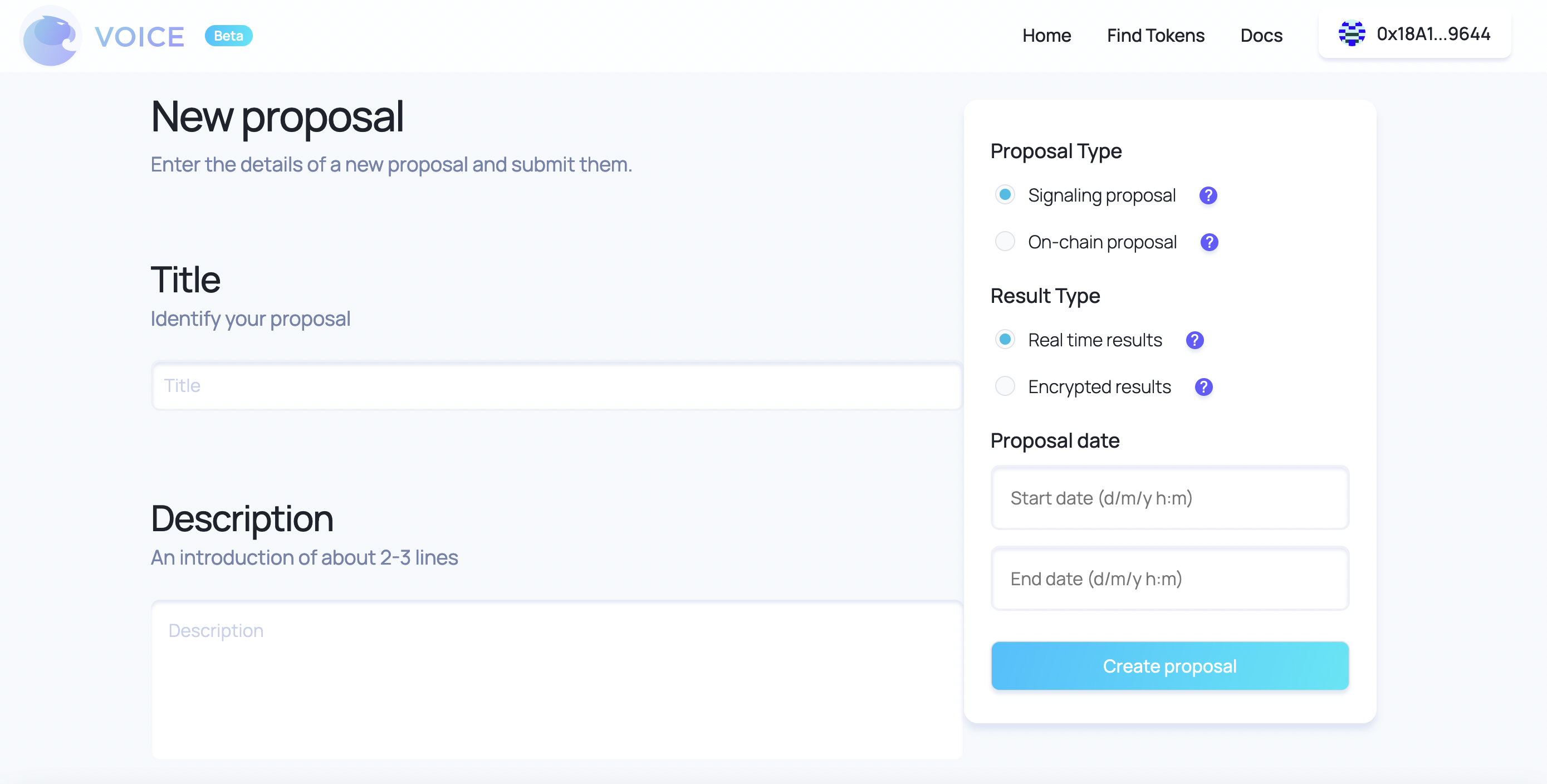Show help for Real time results

tap(1194, 340)
